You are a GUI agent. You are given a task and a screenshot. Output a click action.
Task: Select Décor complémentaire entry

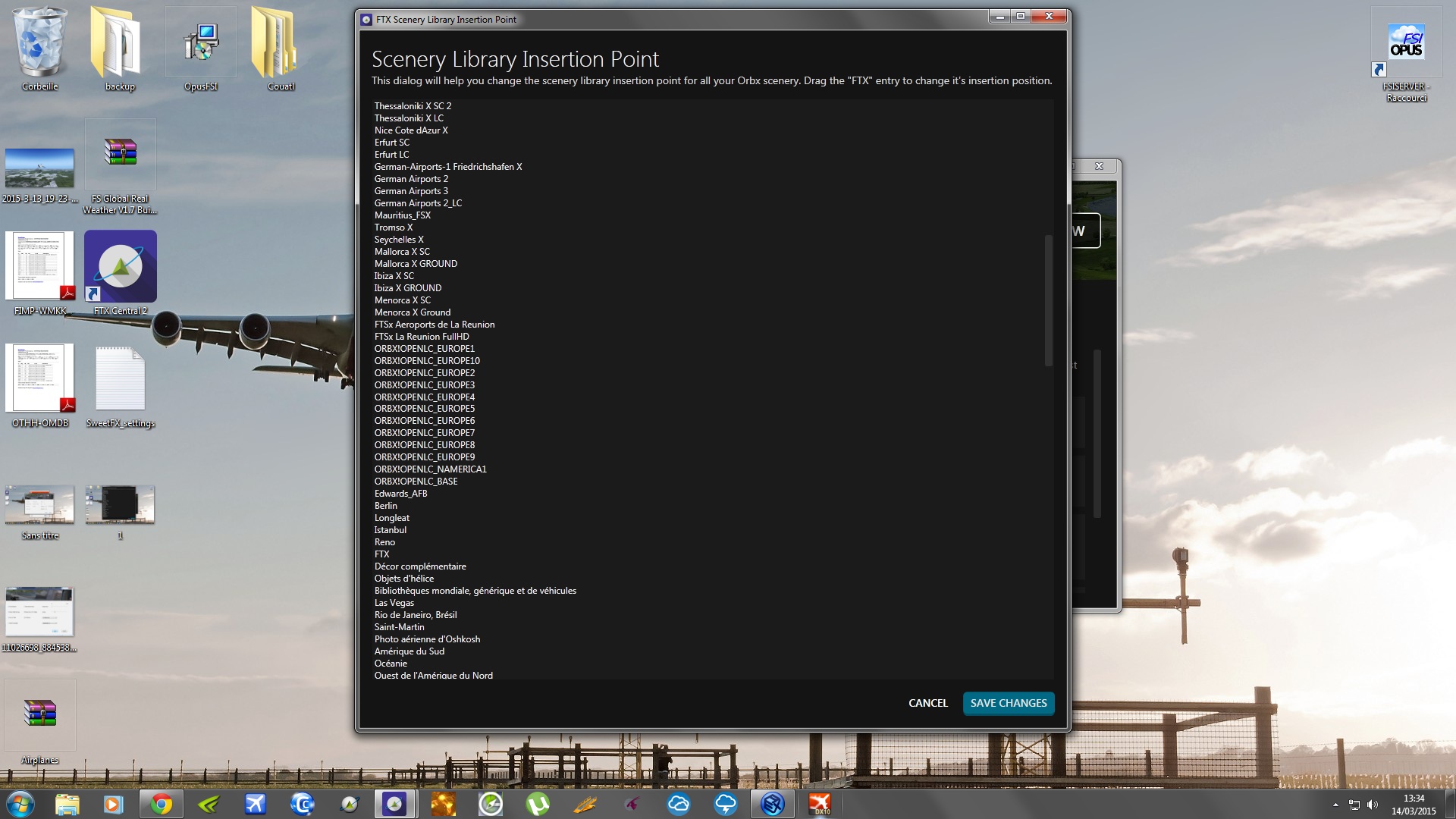pos(420,566)
